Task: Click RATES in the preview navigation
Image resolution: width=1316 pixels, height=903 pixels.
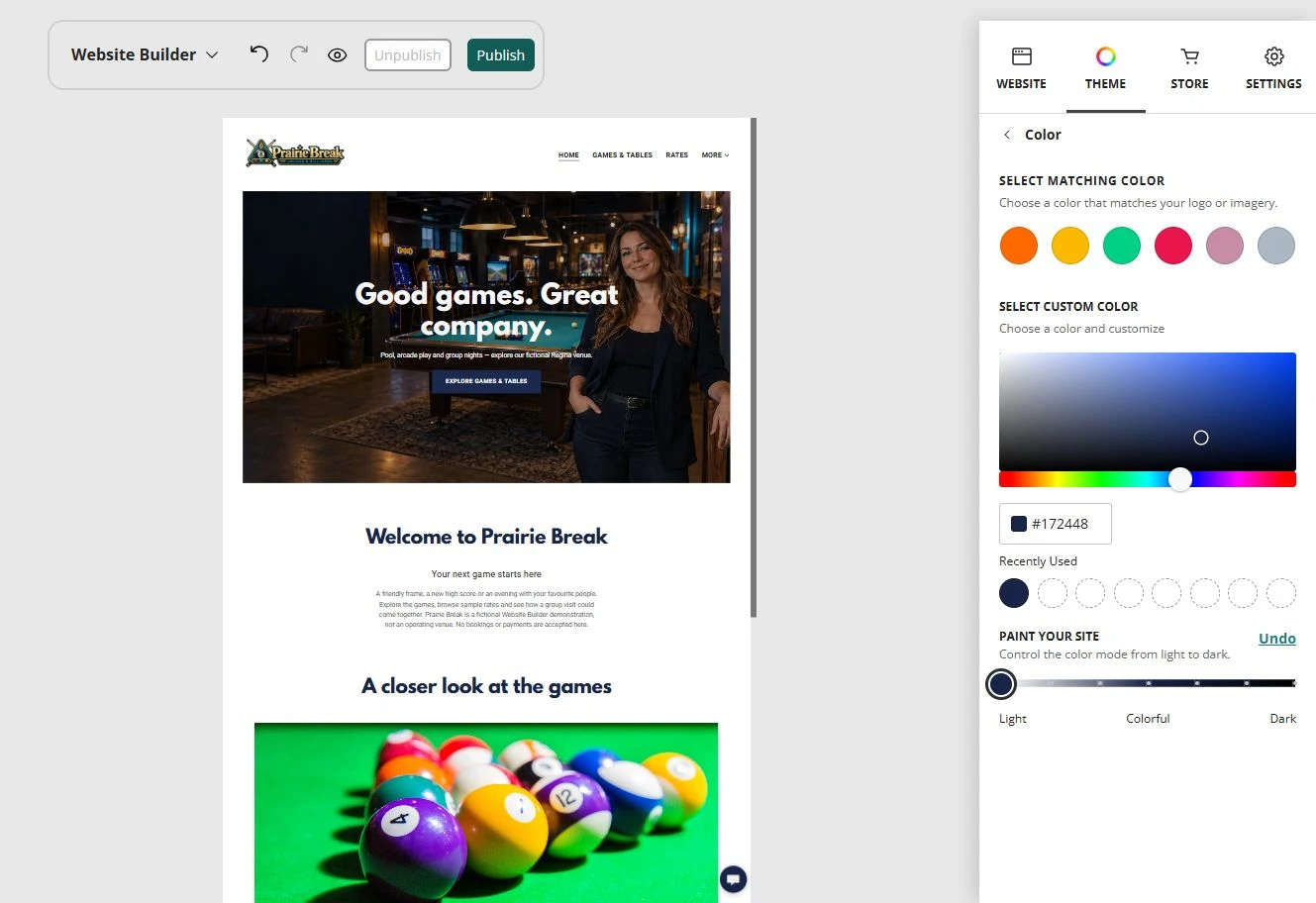Action: click(677, 155)
